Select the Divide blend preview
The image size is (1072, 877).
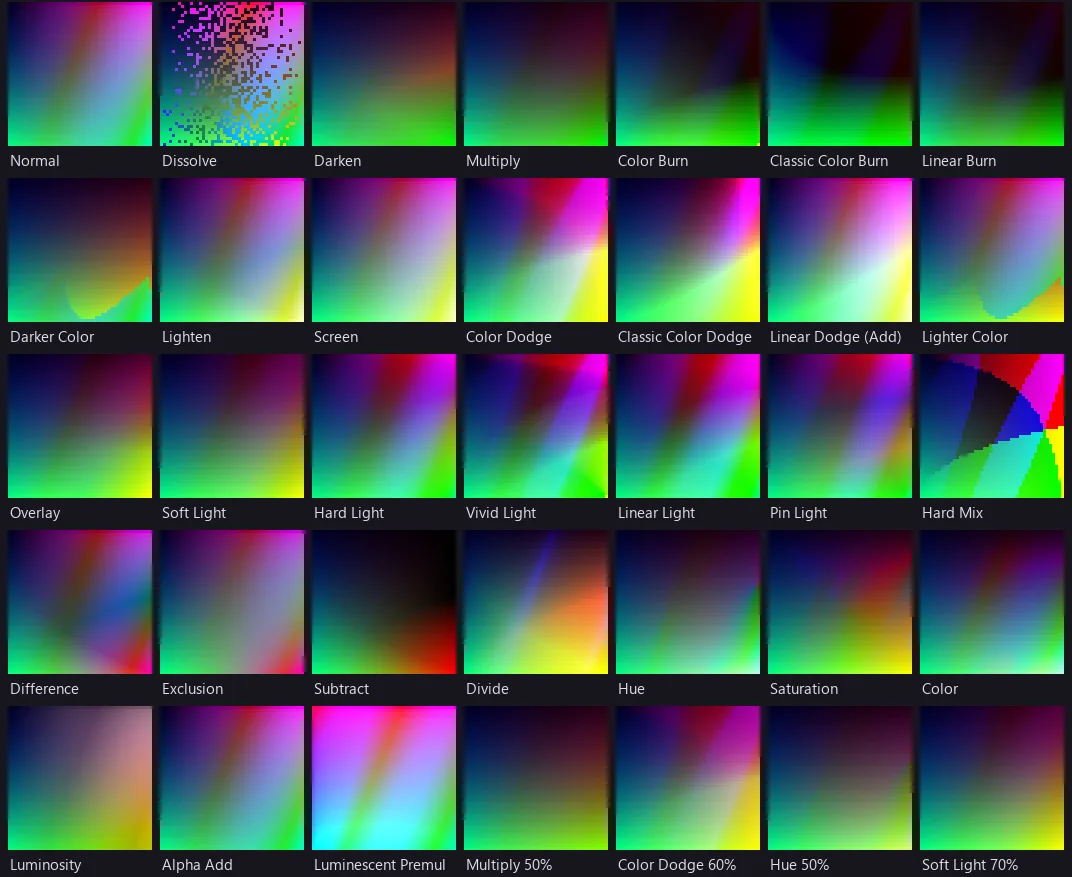(x=536, y=602)
